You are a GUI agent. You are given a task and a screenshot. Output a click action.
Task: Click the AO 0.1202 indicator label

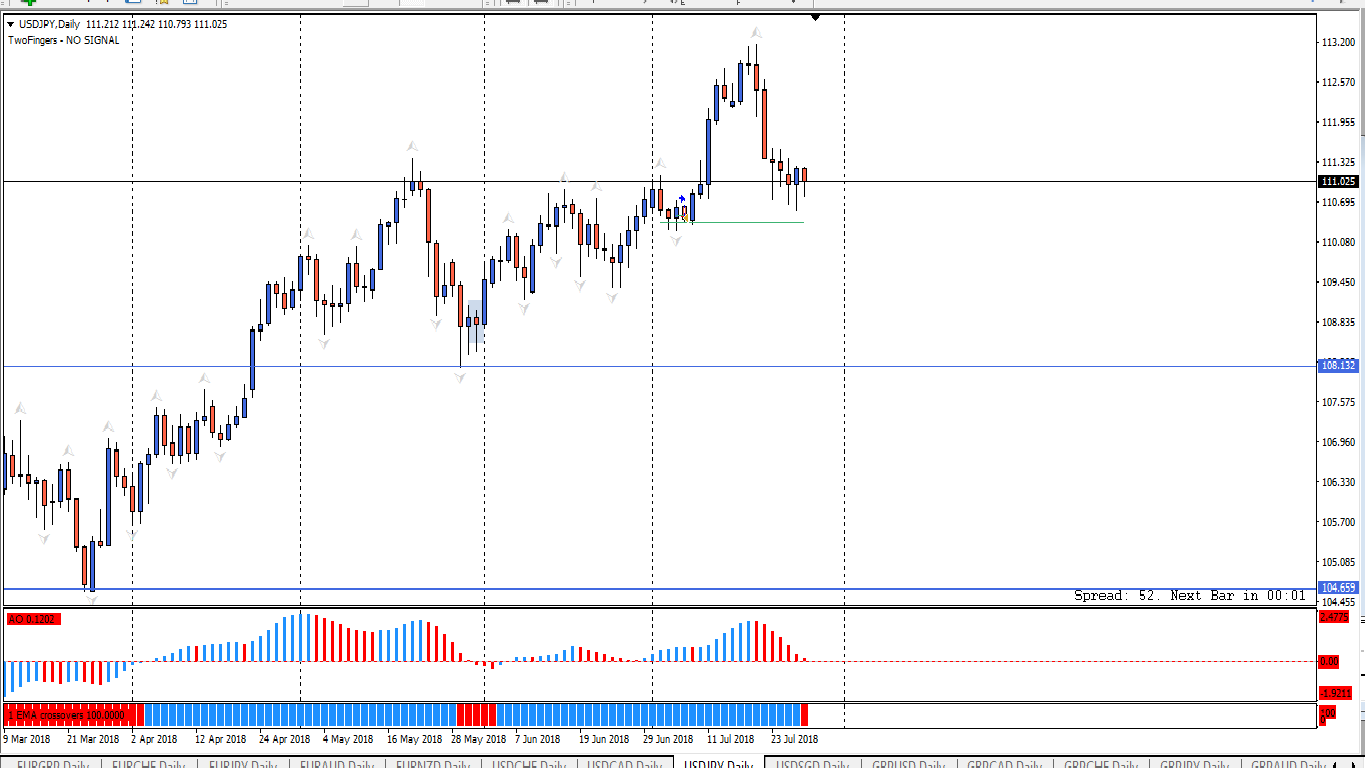pos(34,619)
